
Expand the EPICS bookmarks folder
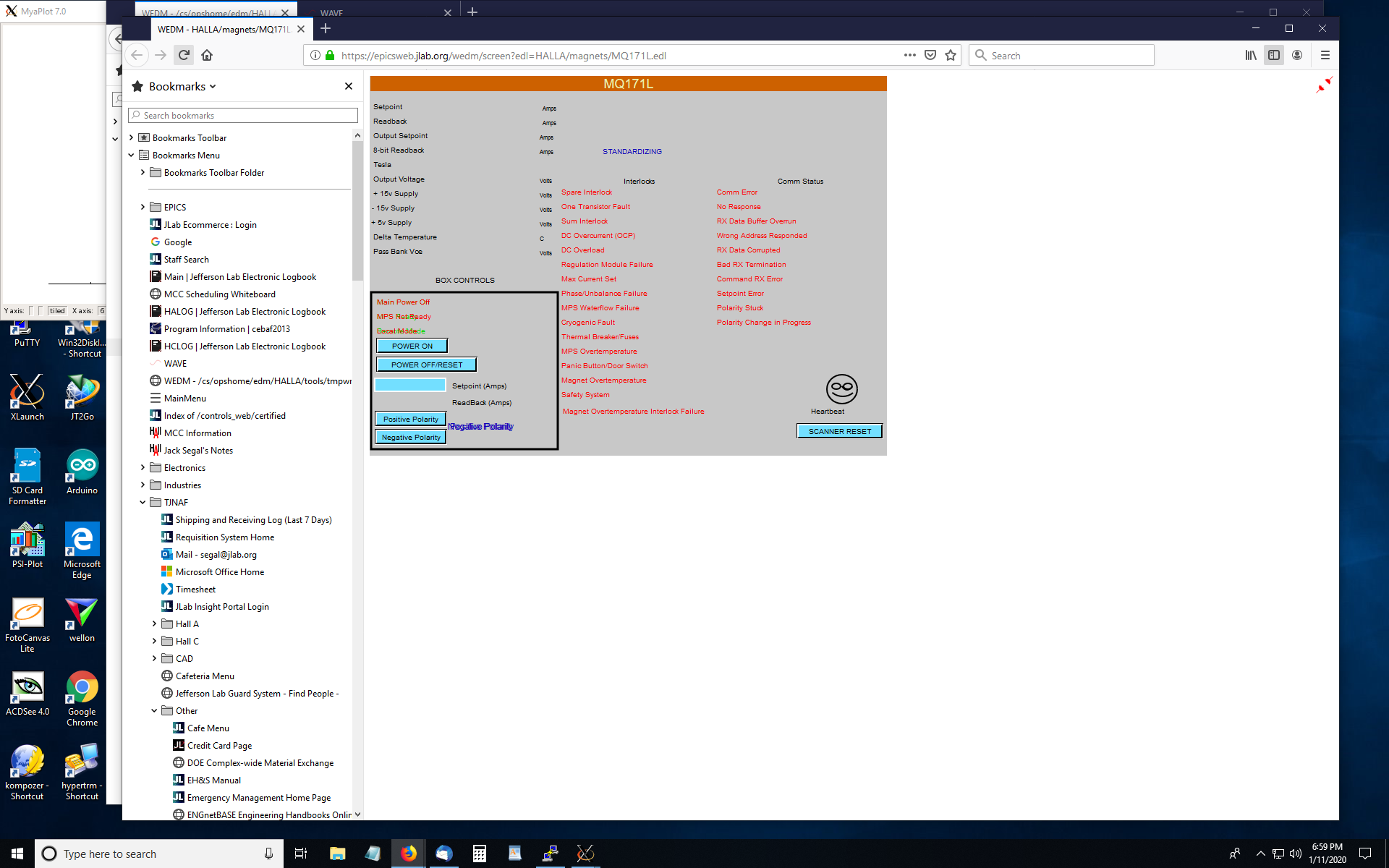143,207
